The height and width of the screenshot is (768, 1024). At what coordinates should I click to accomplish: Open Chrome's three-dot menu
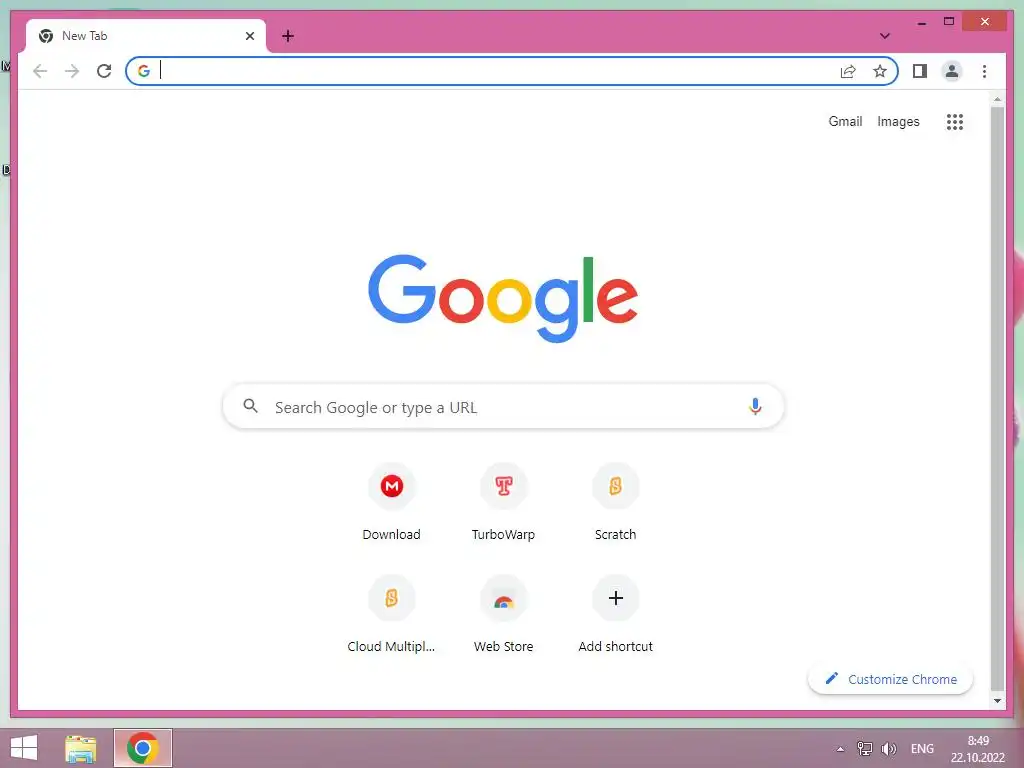[x=984, y=71]
